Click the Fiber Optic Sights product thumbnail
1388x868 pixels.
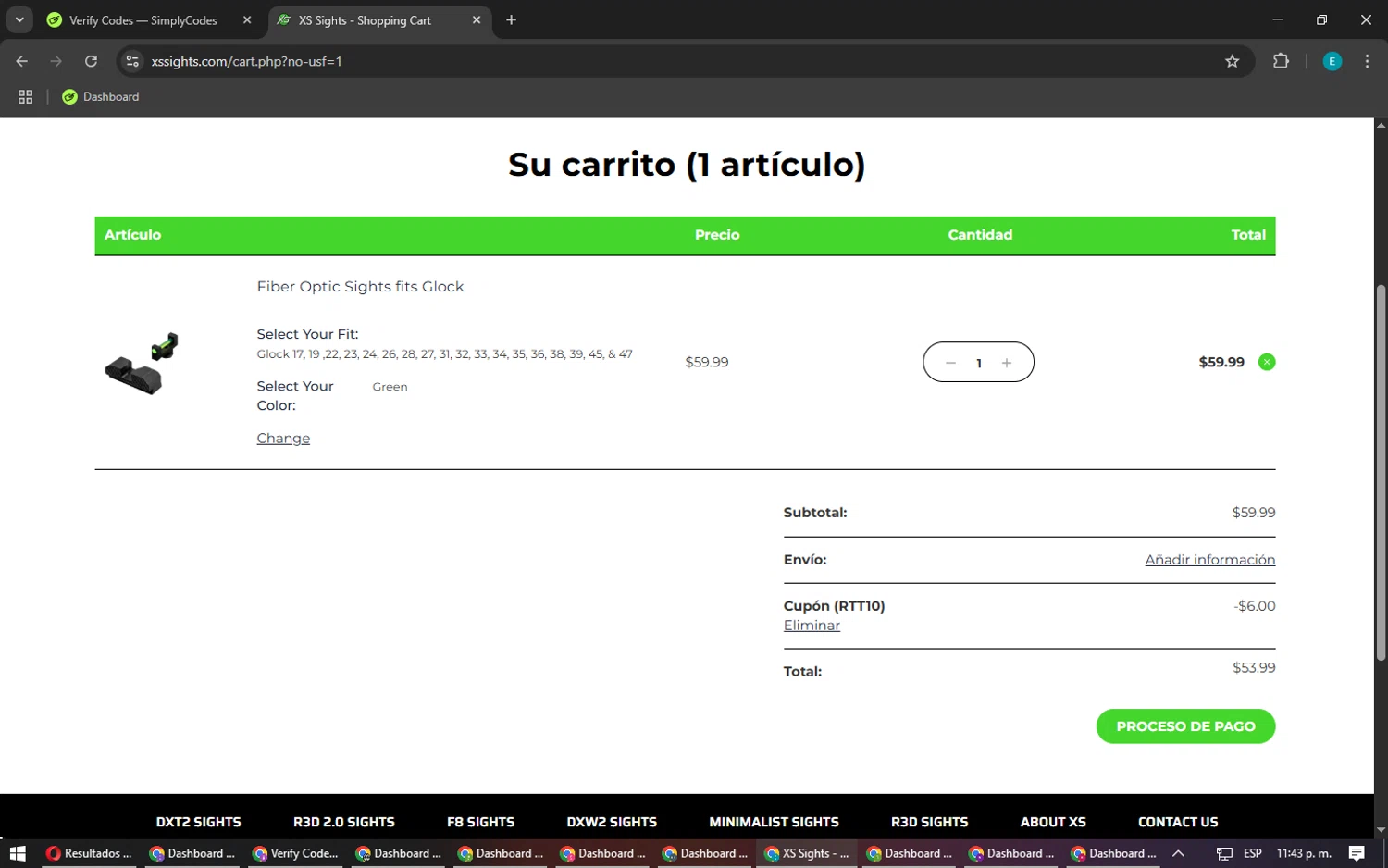pos(142,363)
